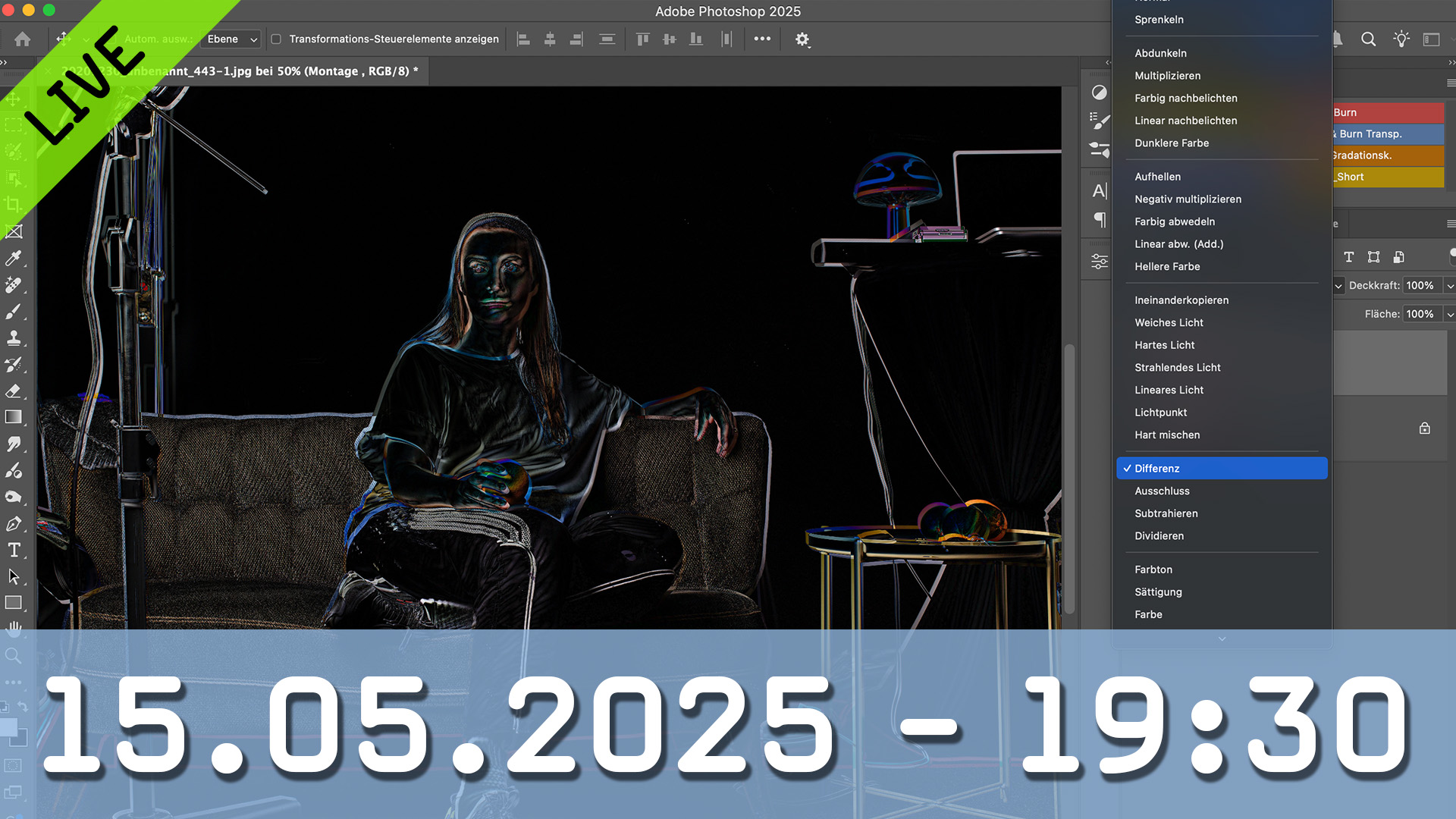This screenshot has height=819, width=1456.
Task: Select the Adjustment Brush tool
Action: point(14,470)
